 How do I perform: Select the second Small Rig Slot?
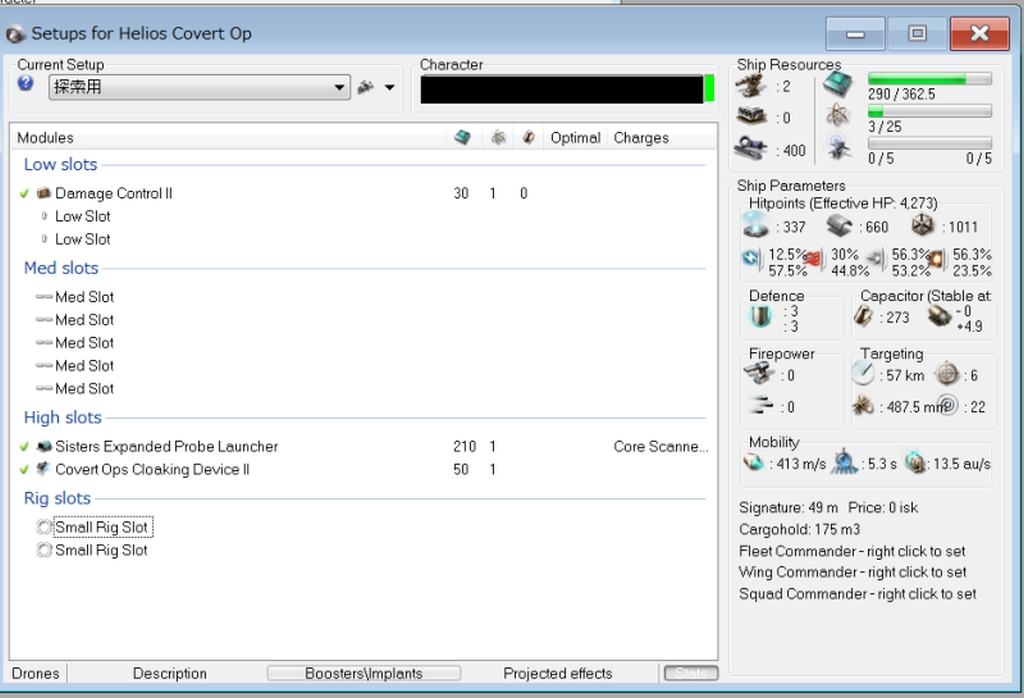click(101, 550)
